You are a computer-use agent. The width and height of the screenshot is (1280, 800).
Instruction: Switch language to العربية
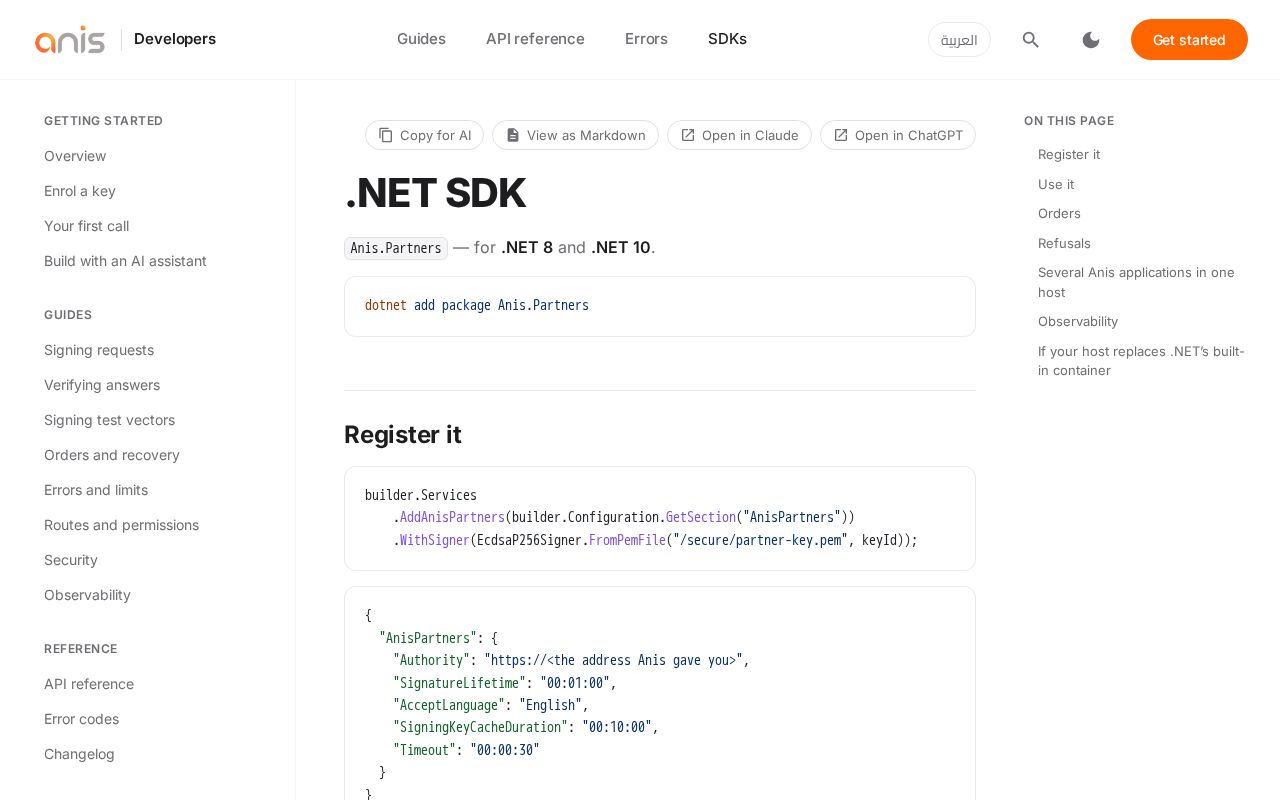959,40
